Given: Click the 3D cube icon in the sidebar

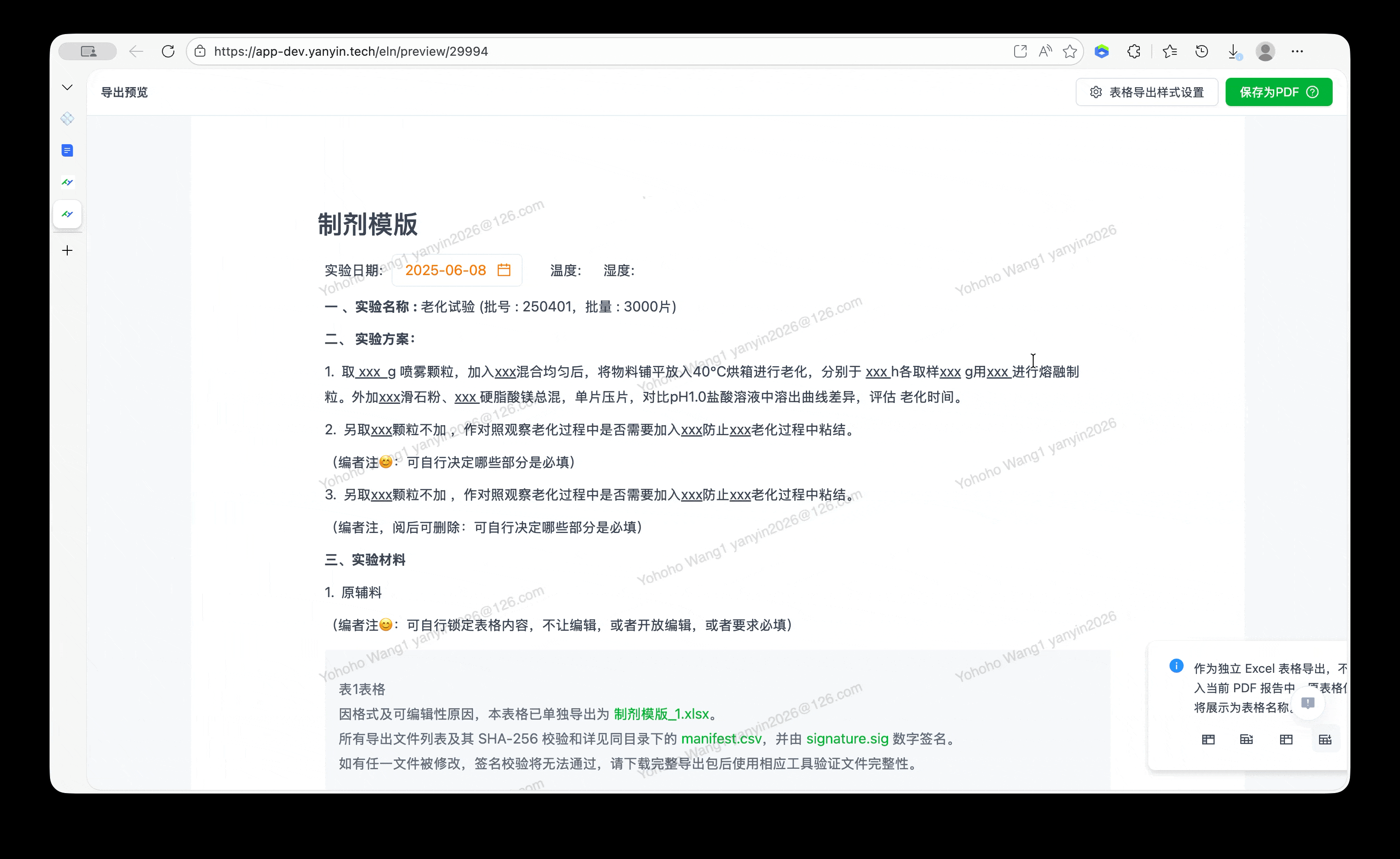Looking at the screenshot, I should [67, 119].
